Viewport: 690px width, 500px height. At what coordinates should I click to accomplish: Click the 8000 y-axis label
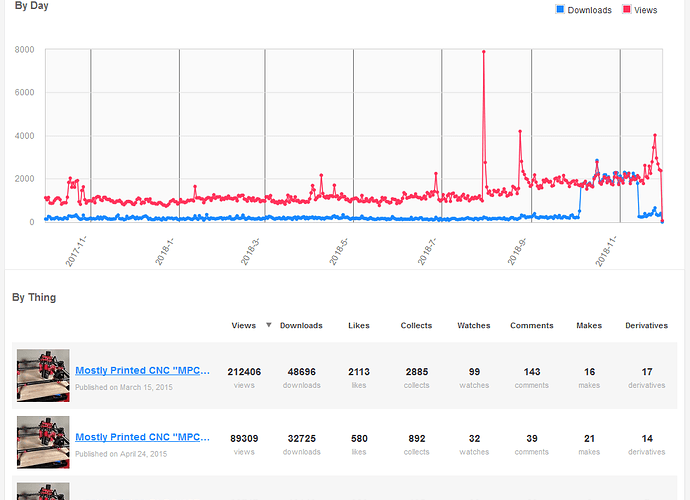pos(24,50)
